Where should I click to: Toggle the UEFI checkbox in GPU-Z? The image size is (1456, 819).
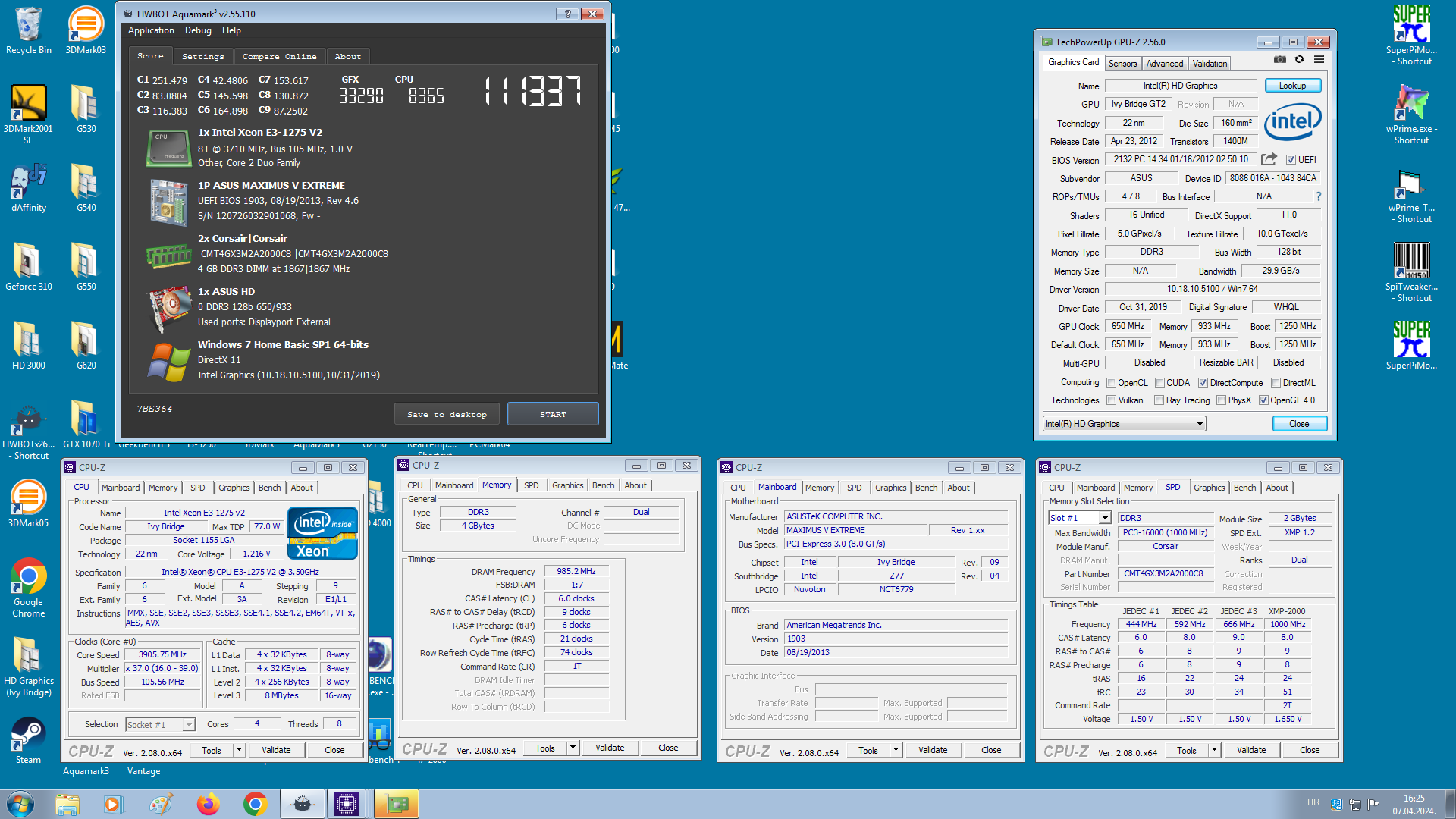[x=1291, y=160]
